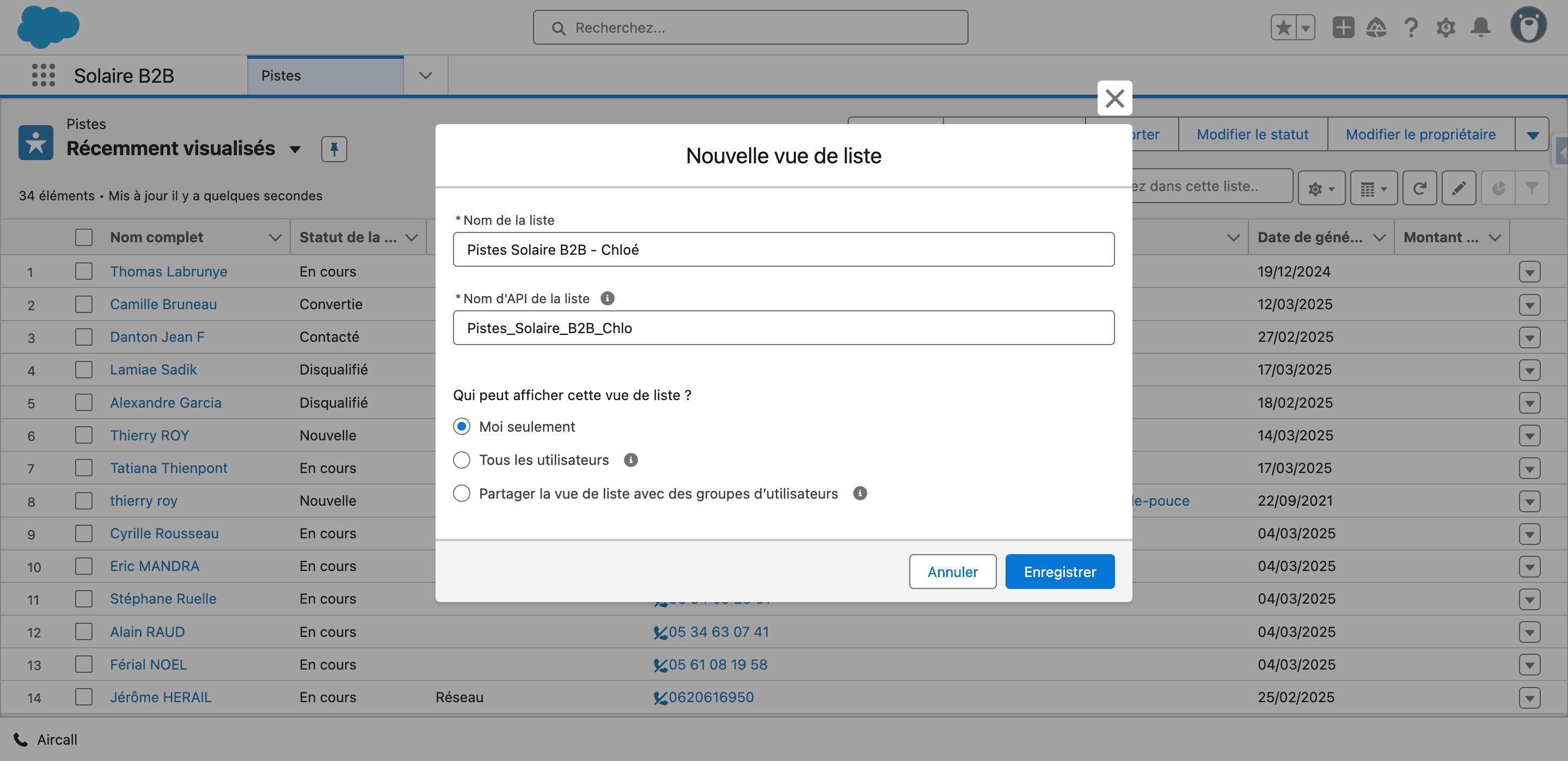Open Statut de la column chevron menu

coord(412,237)
